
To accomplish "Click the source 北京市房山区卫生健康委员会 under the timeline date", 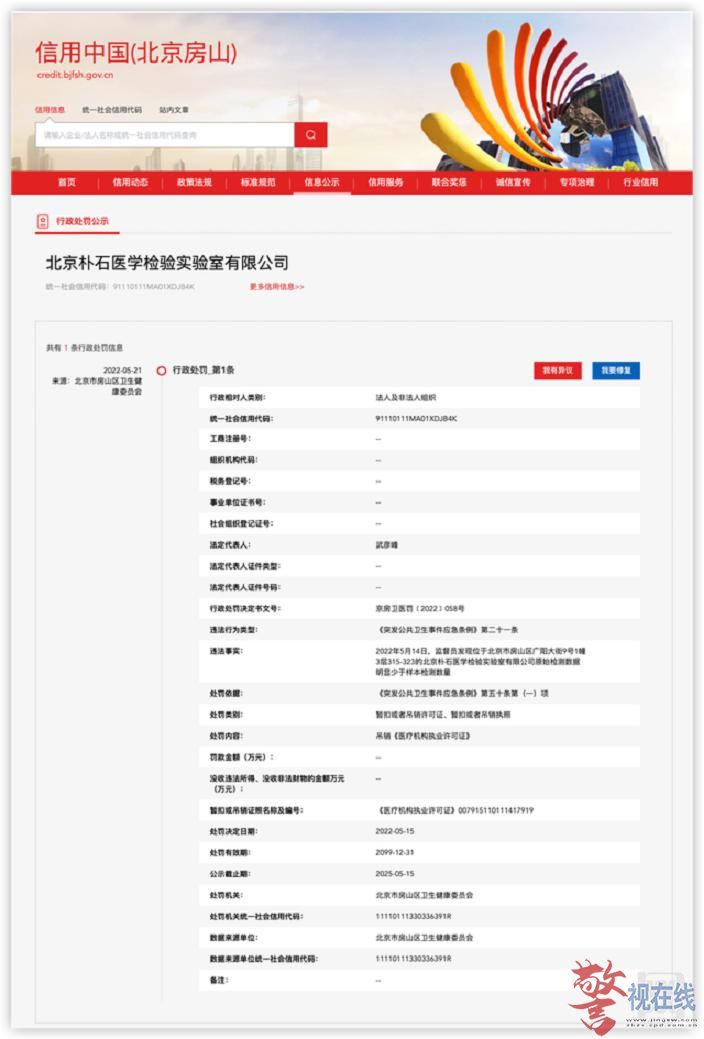I will [108, 386].
